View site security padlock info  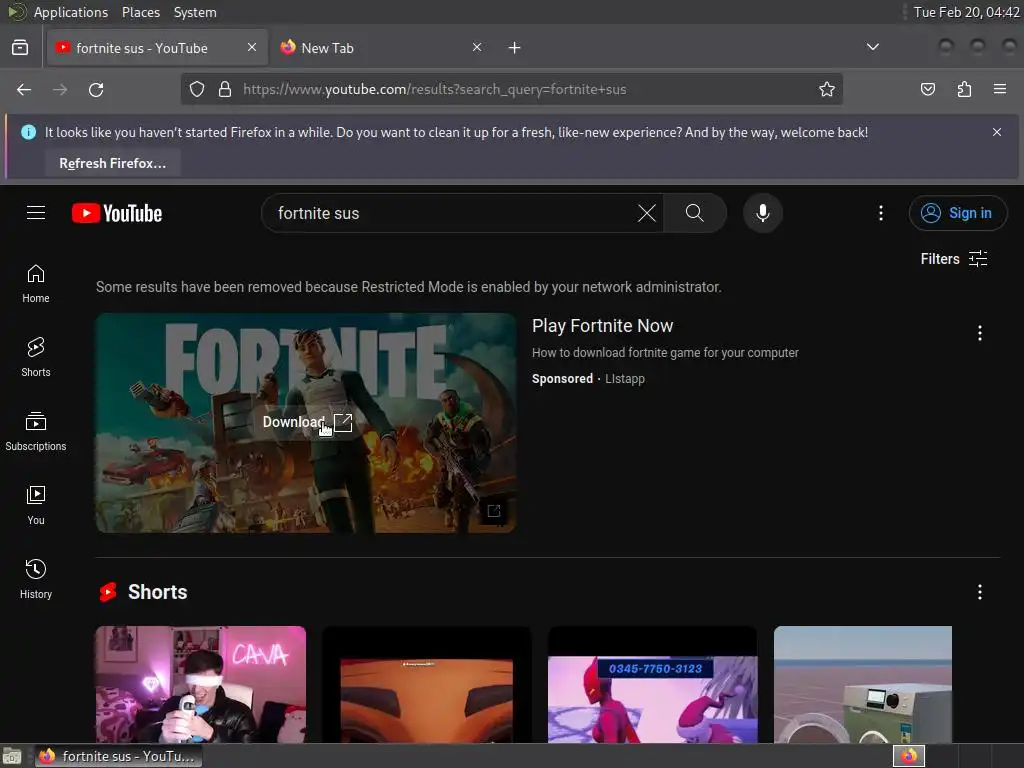tap(225, 89)
